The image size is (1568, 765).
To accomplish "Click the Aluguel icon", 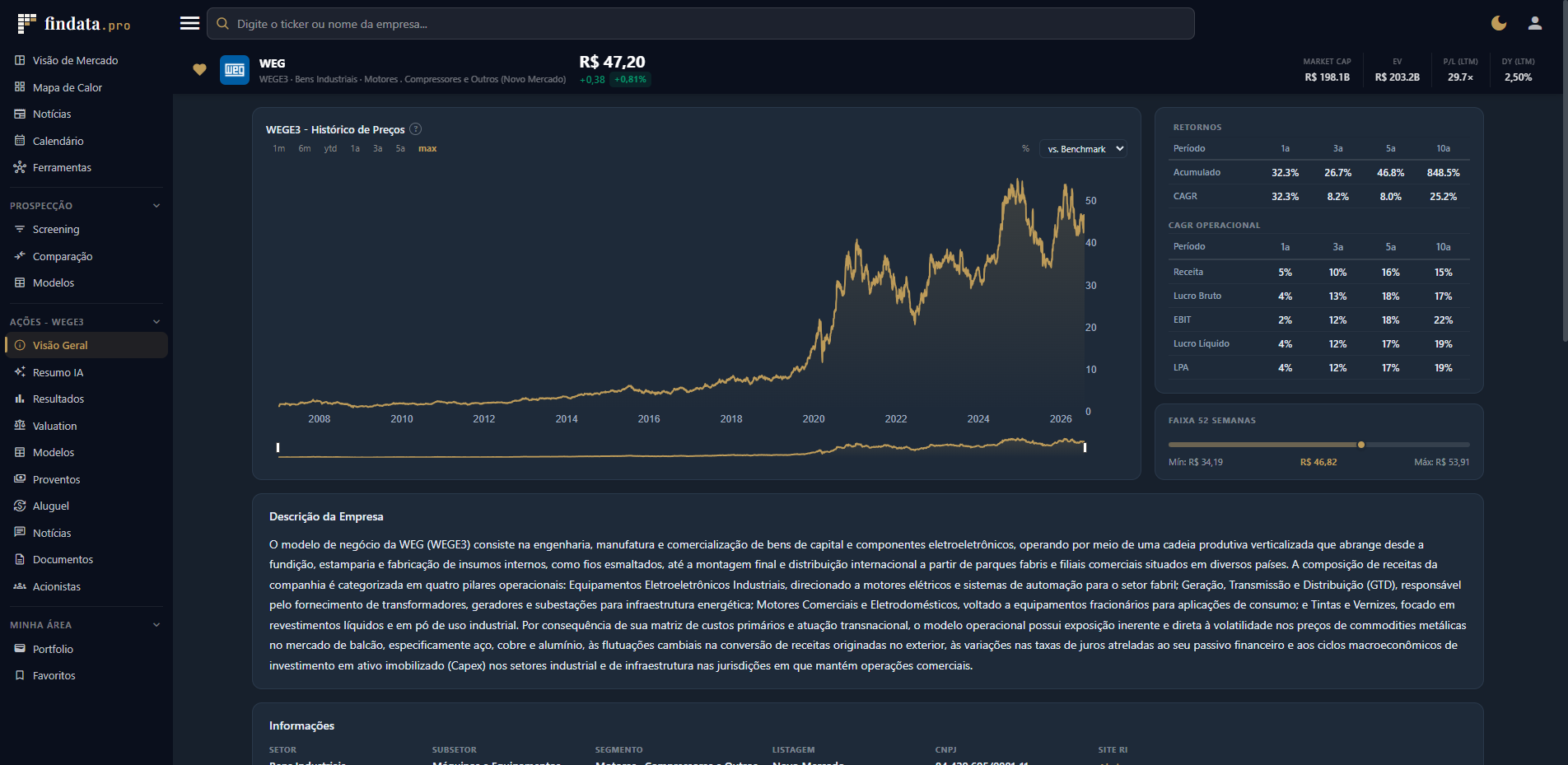I will (x=20, y=506).
